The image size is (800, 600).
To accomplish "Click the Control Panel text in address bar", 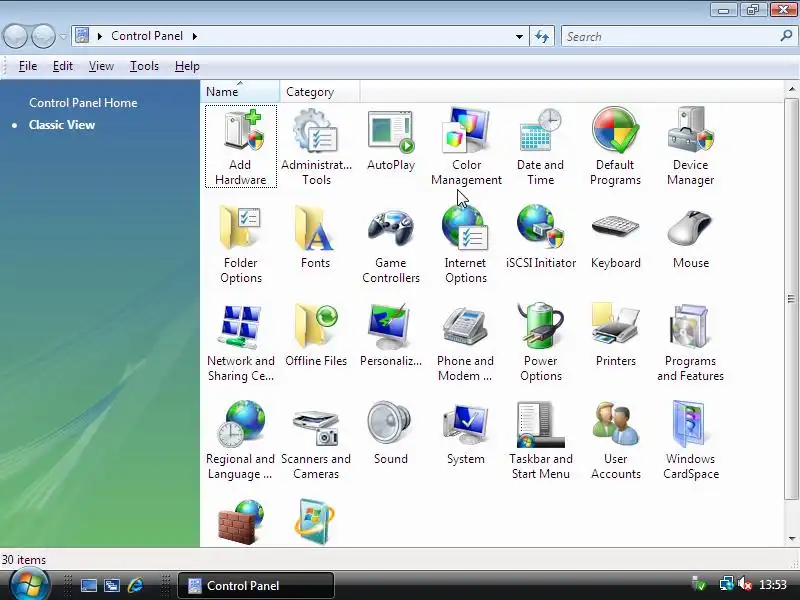I will click(x=147, y=36).
